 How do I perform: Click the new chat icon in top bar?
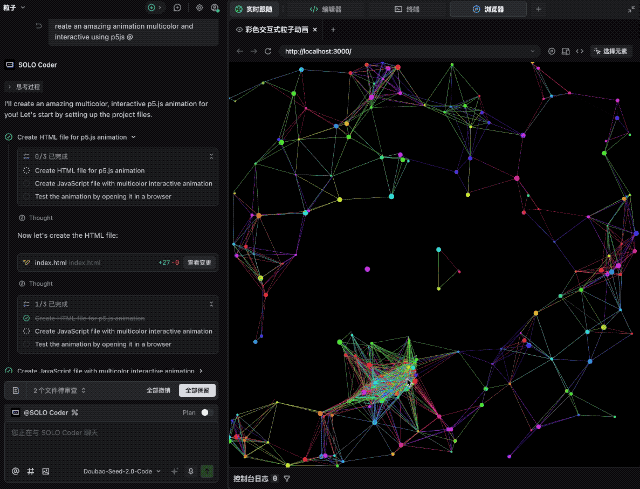pos(177,8)
